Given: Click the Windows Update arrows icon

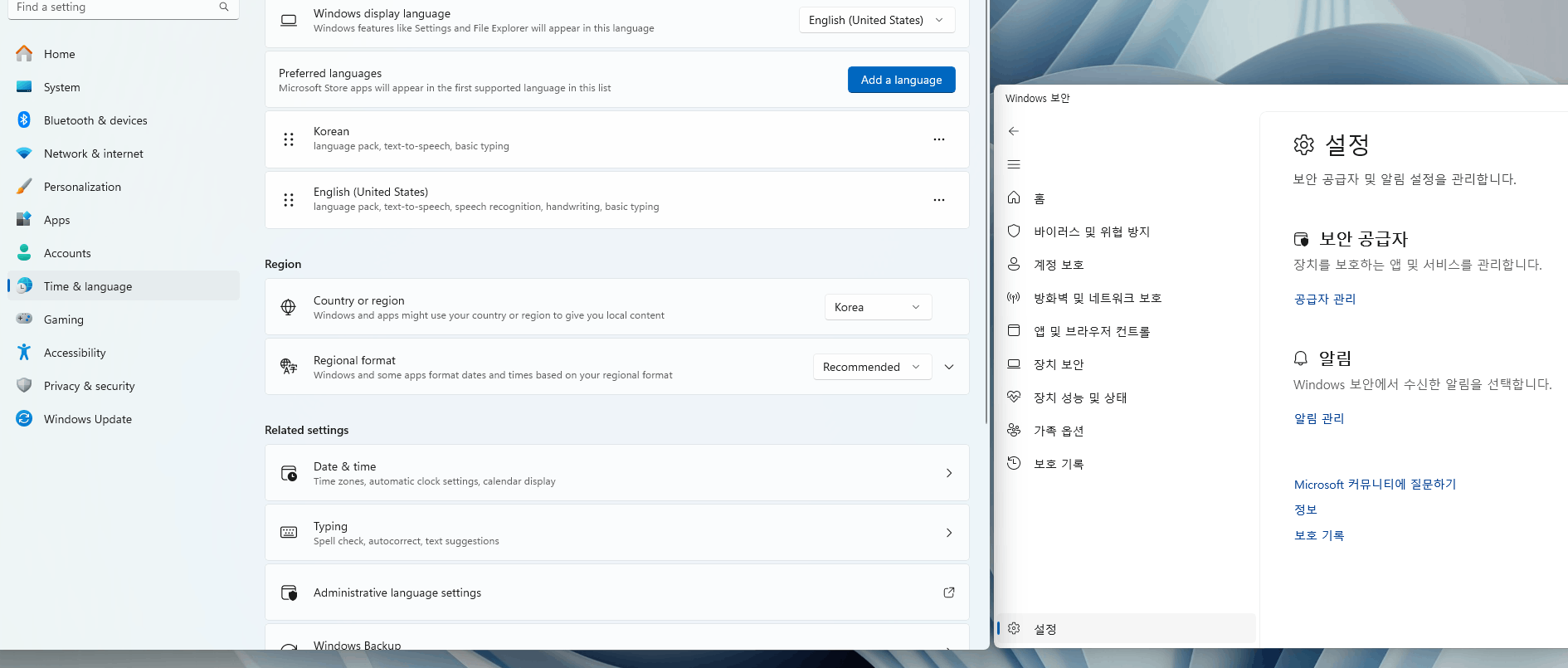Looking at the screenshot, I should tap(24, 419).
